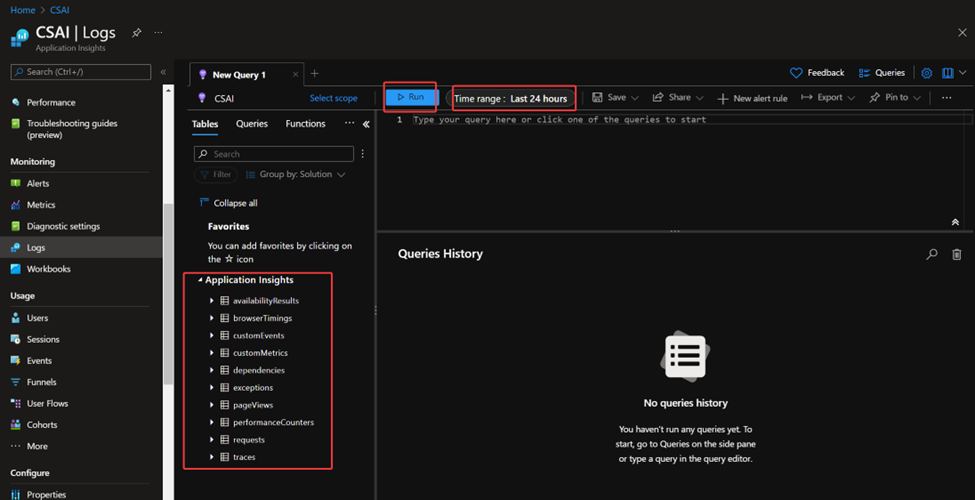This screenshot has height=500, width=975.
Task: Select the pageViews table
Action: (x=253, y=405)
